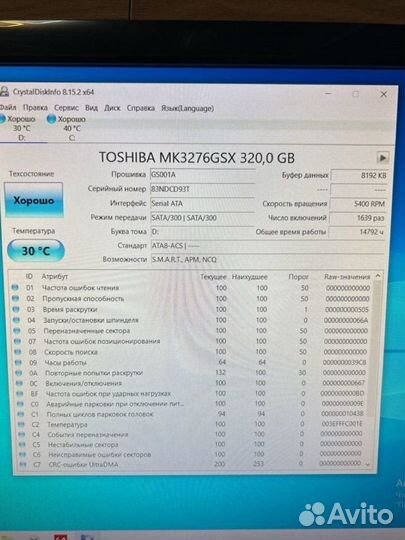
Task: Click the attribute list scroll down arrow
Action: [368, 465]
